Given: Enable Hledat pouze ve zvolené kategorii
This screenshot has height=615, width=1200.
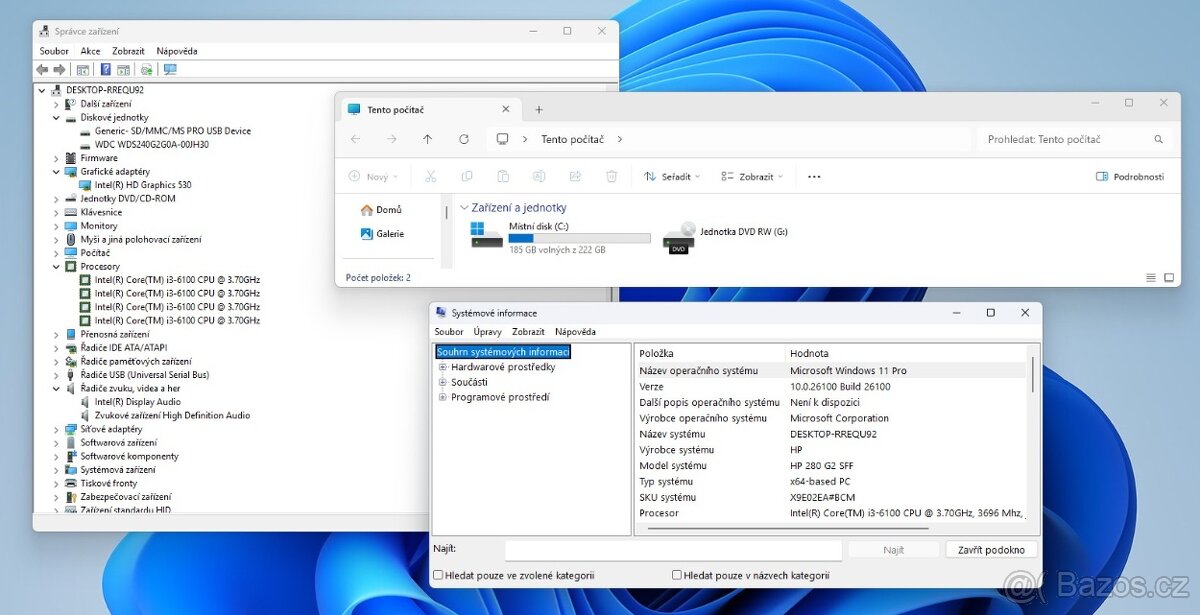Looking at the screenshot, I should (x=437, y=575).
